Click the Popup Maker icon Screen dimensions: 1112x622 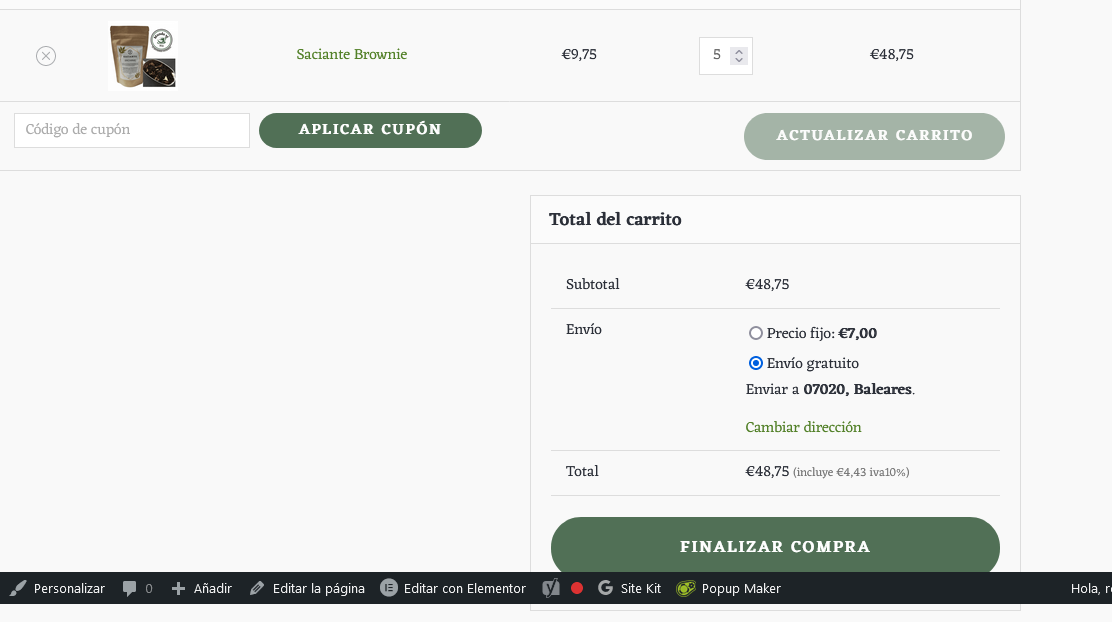click(x=686, y=588)
